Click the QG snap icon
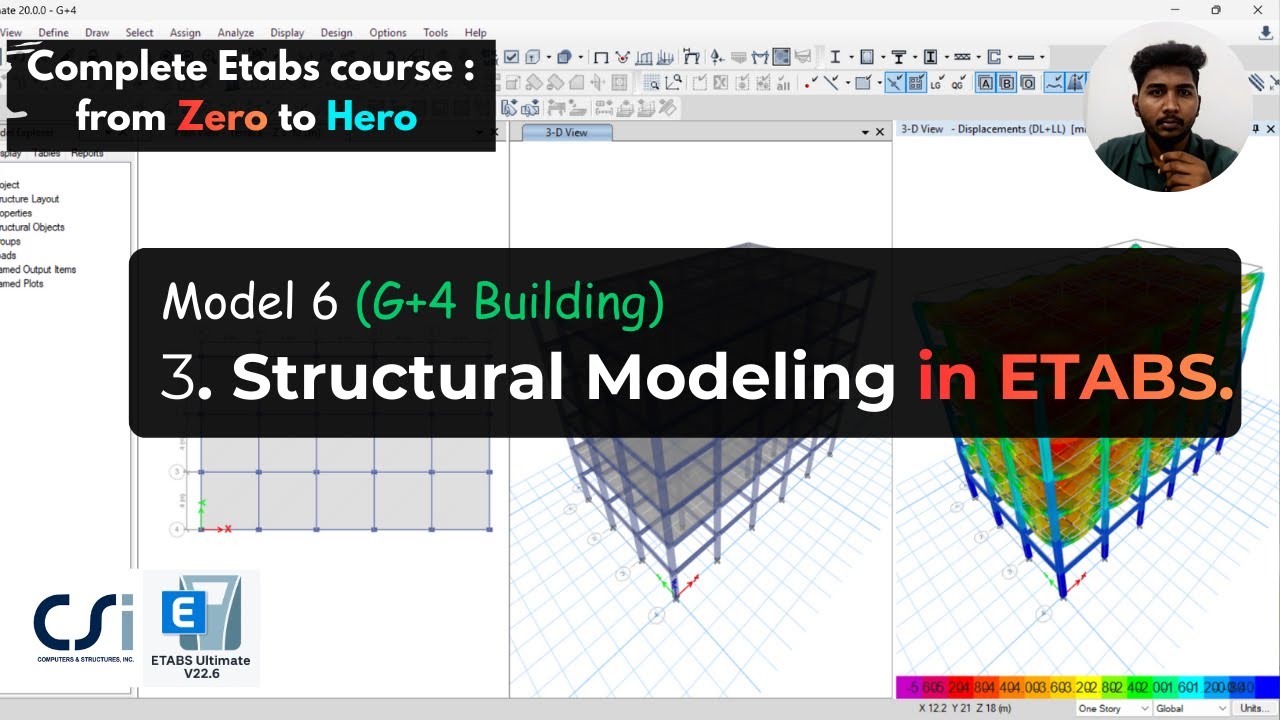The height and width of the screenshot is (720, 1280). point(958,83)
